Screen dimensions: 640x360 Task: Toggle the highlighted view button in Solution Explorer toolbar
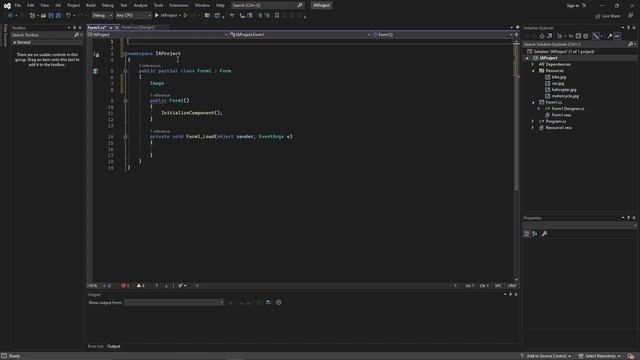coord(596,36)
